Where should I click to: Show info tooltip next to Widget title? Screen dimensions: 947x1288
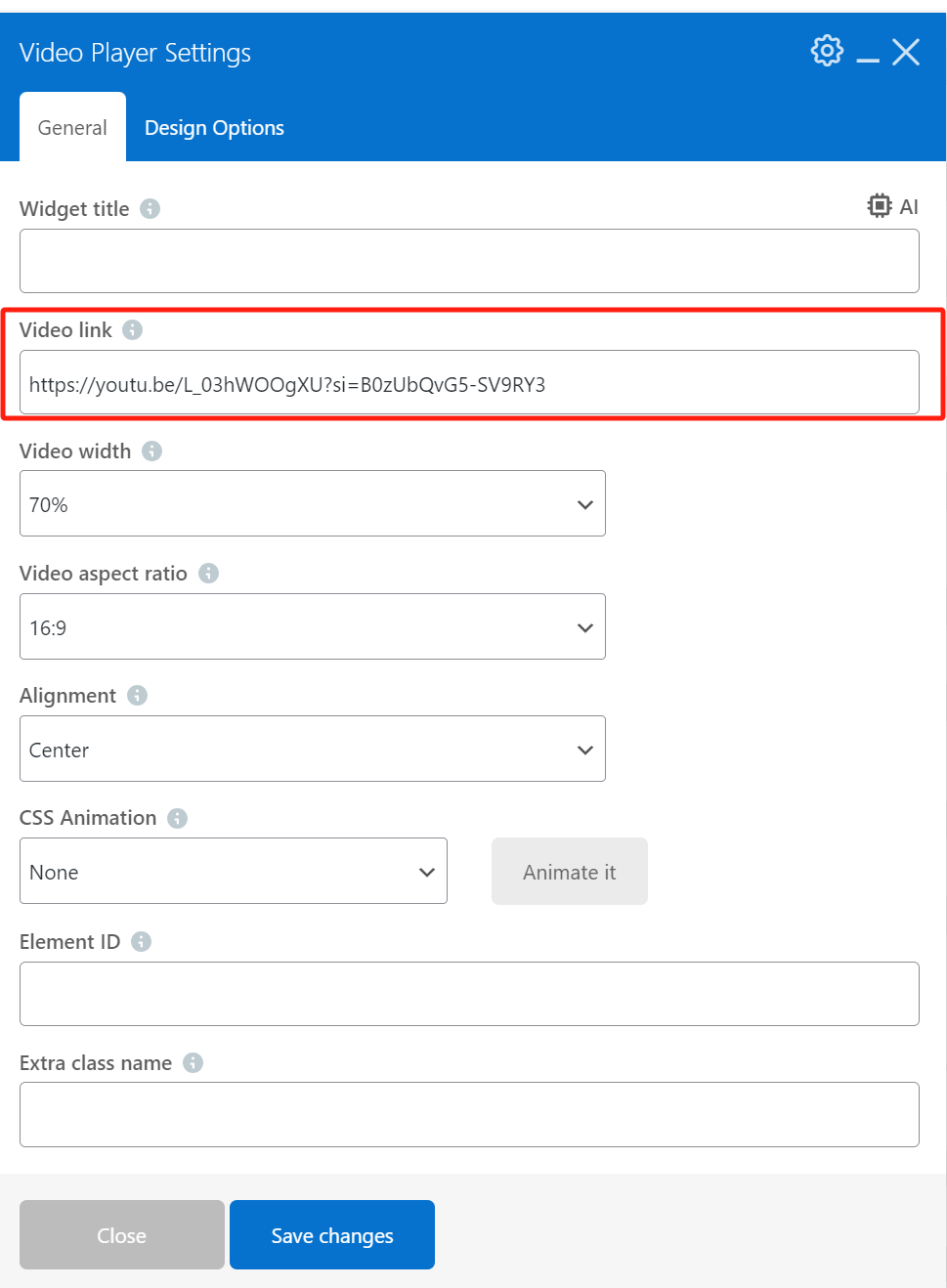150,209
